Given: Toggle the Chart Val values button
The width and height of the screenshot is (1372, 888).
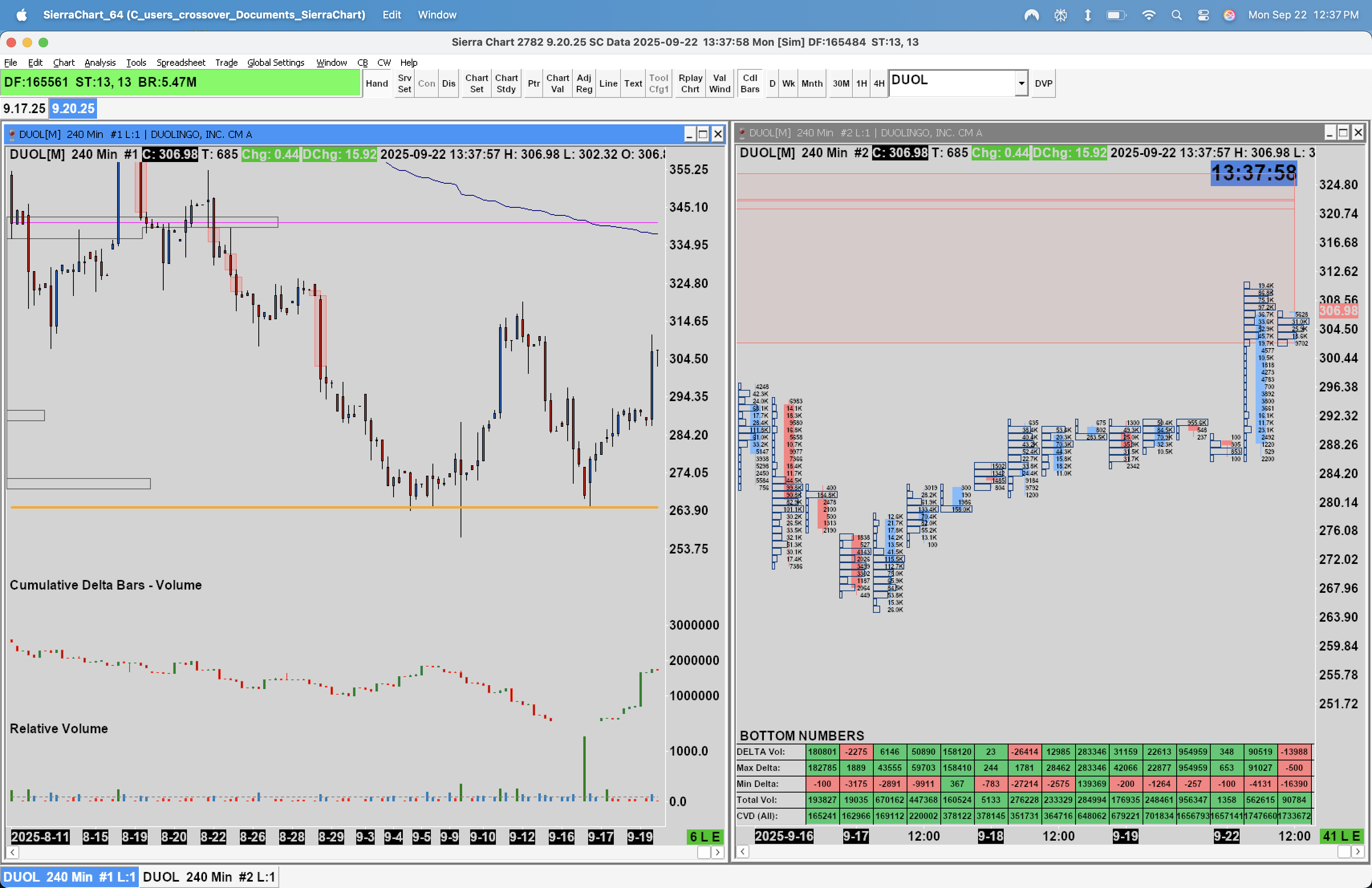Looking at the screenshot, I should [557, 83].
